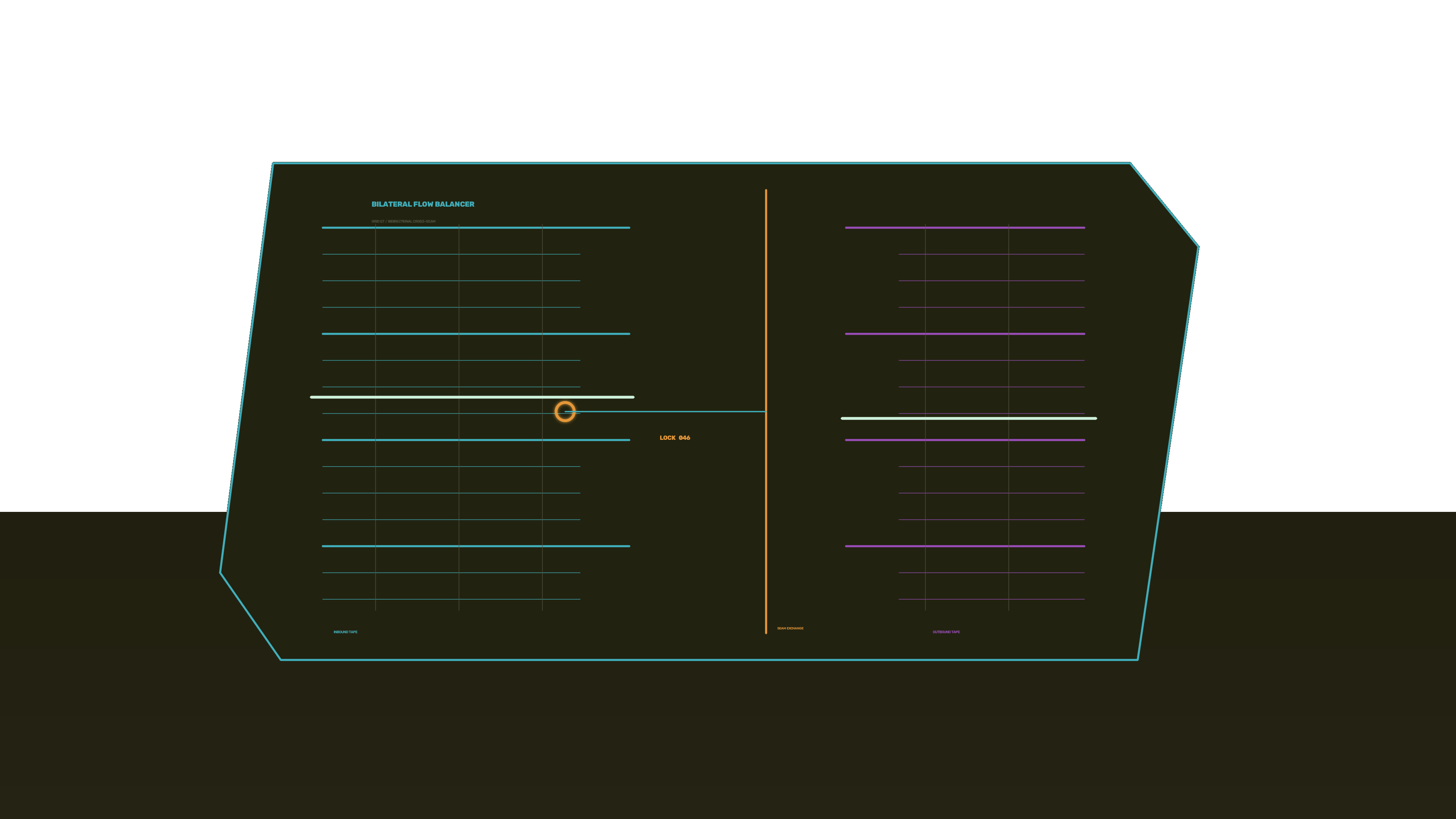Viewport: 1456px width, 819px height.
Task: Select the LOCK 046 readout label
Action: click(674, 438)
